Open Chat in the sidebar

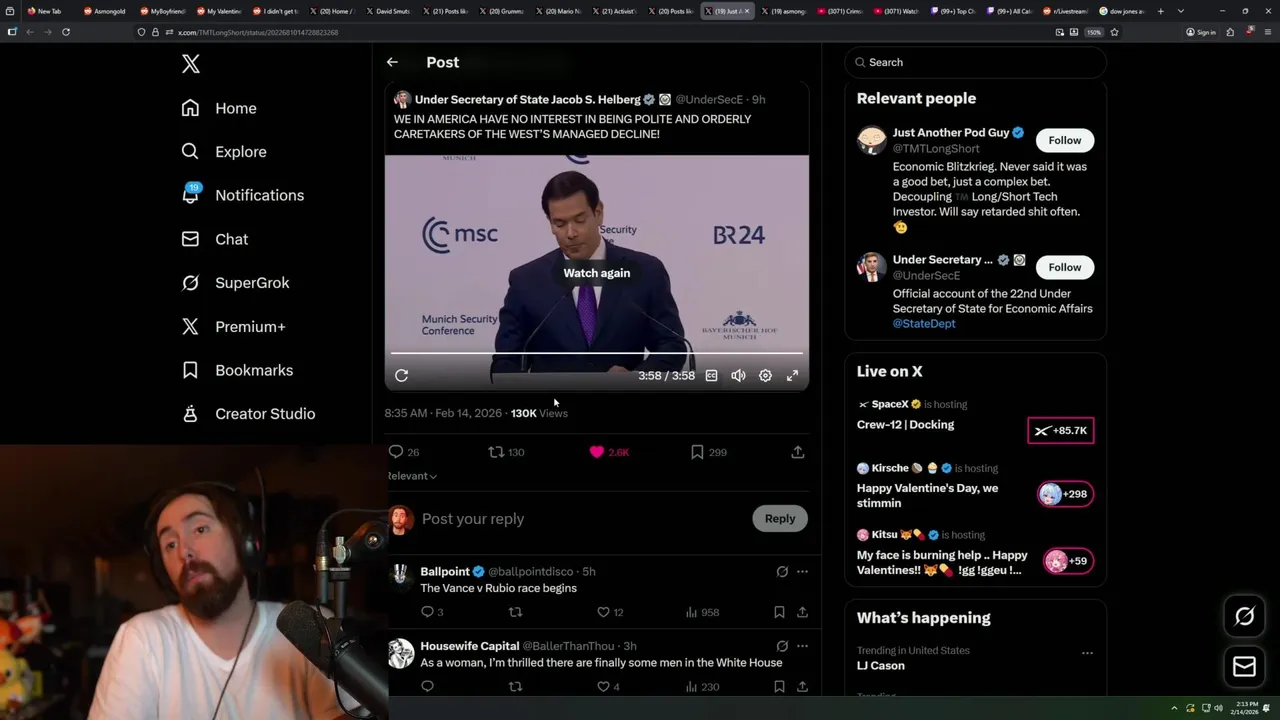pos(214,239)
